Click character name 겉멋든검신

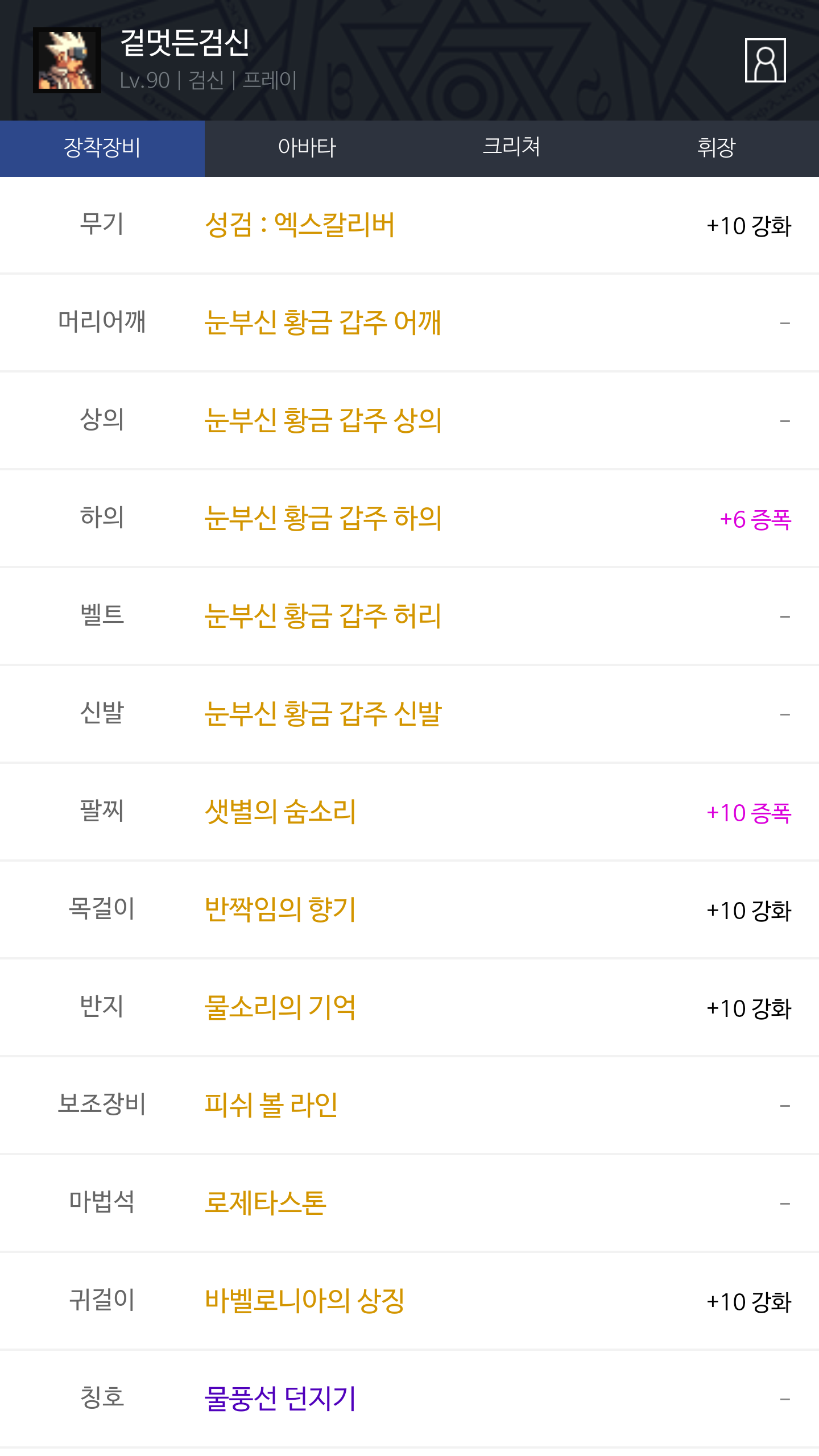(x=185, y=43)
